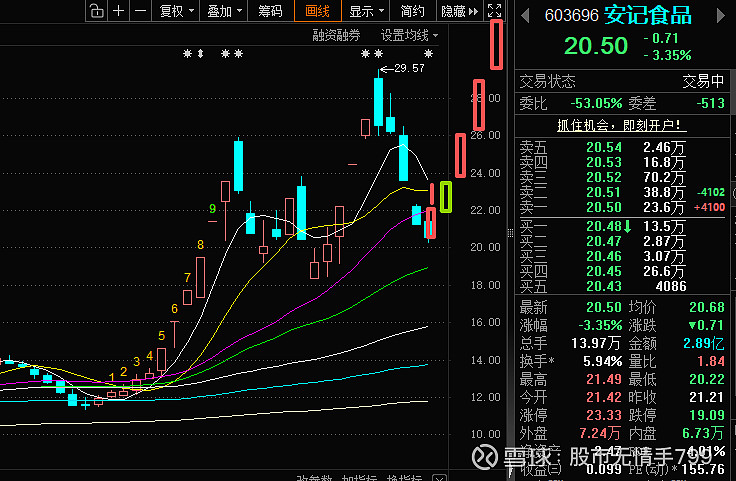Open the 设置均线 moving average dropdown
The image size is (736, 481).
[x=409, y=35]
